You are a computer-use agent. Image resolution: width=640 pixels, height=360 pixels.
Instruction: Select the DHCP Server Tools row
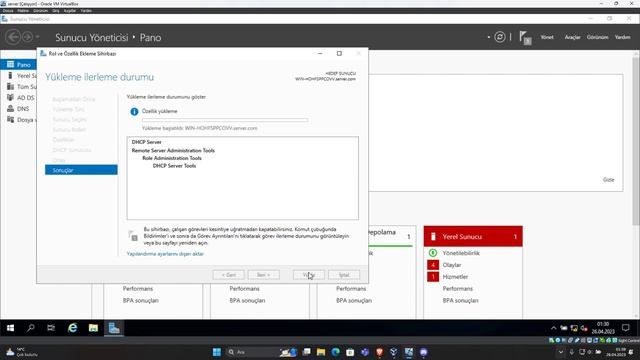click(x=174, y=166)
